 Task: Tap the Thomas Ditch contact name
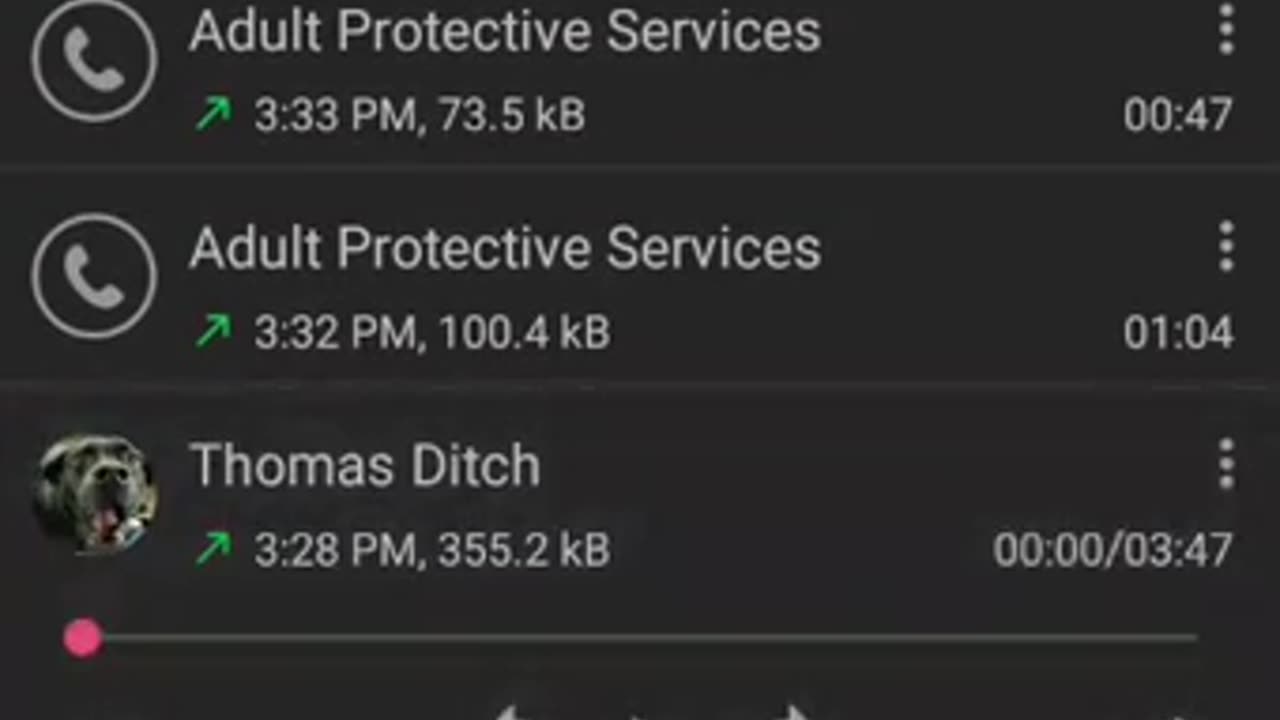pyautogui.click(x=365, y=466)
